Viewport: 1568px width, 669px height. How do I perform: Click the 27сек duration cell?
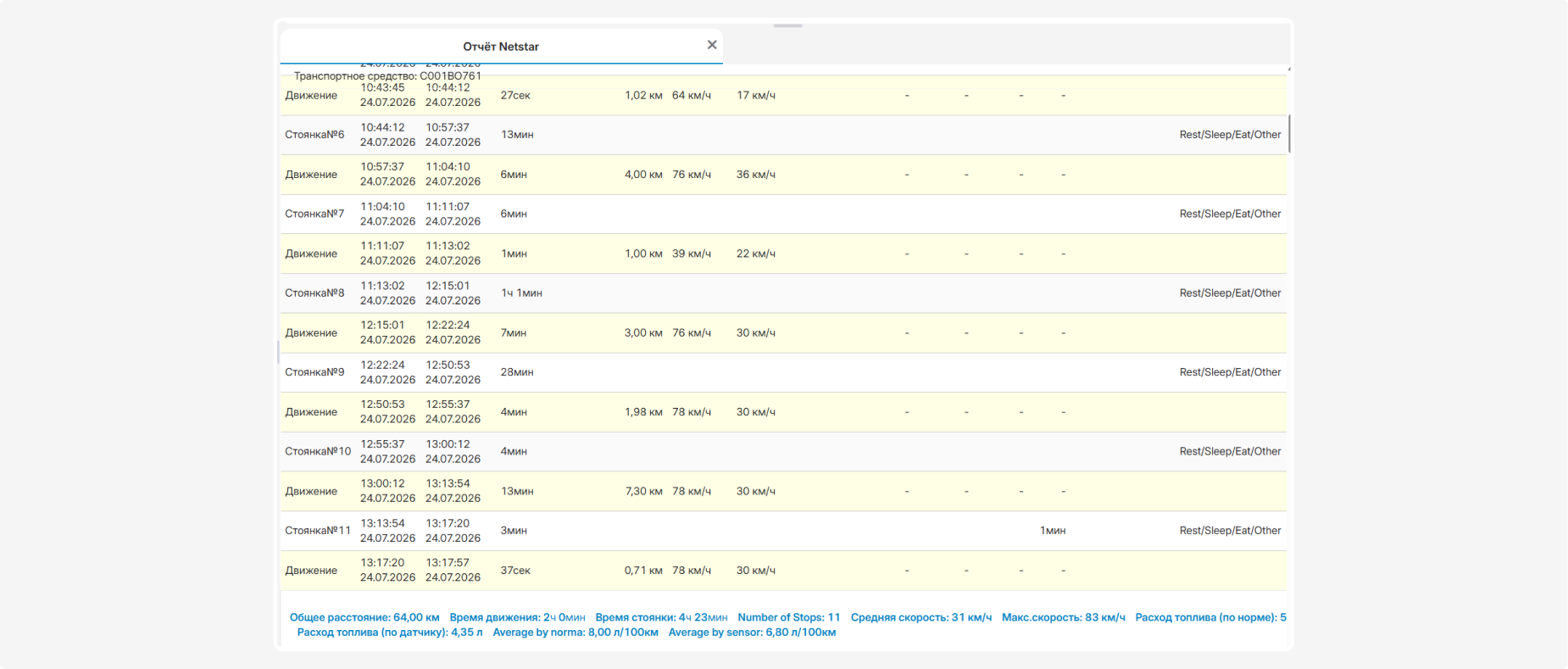click(x=515, y=95)
